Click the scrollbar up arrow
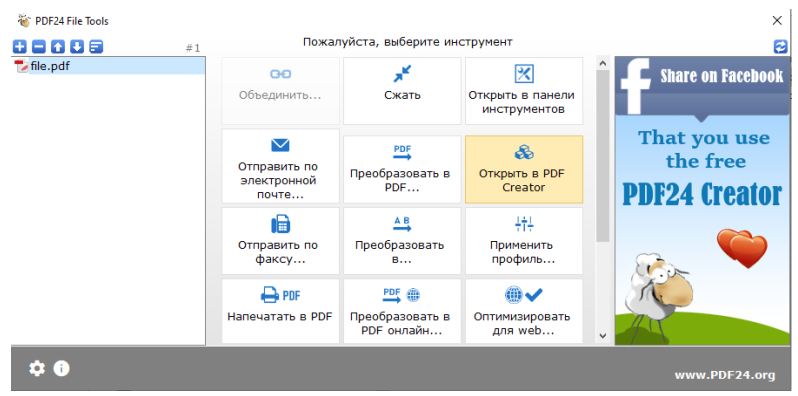 pos(603,64)
